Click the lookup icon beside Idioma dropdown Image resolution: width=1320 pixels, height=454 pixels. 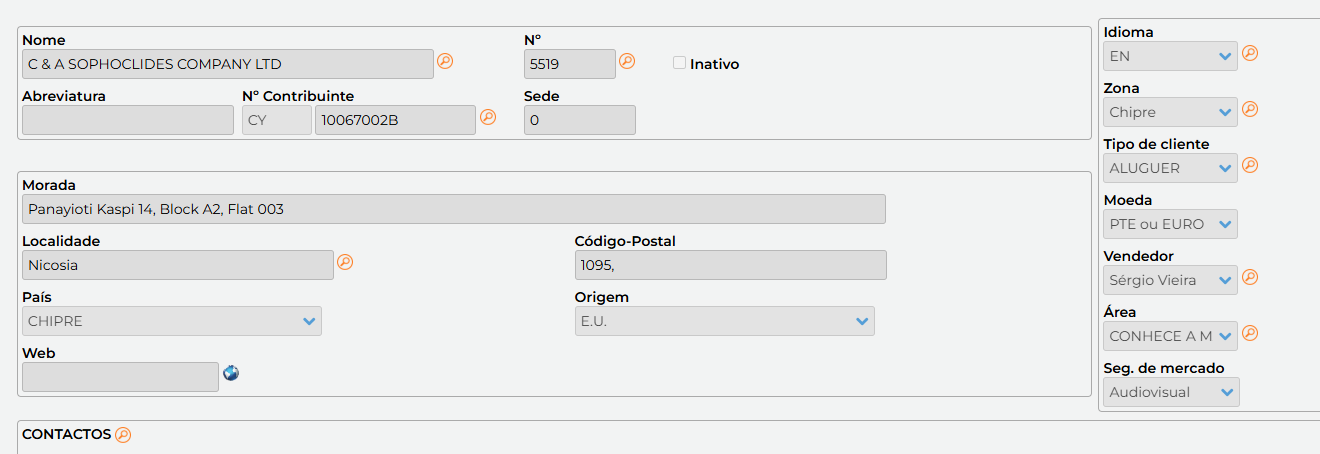tap(1250, 53)
